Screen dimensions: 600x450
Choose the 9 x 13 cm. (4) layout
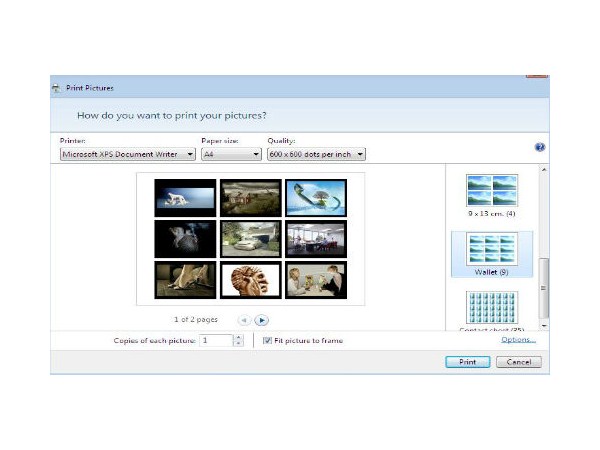[x=492, y=195]
